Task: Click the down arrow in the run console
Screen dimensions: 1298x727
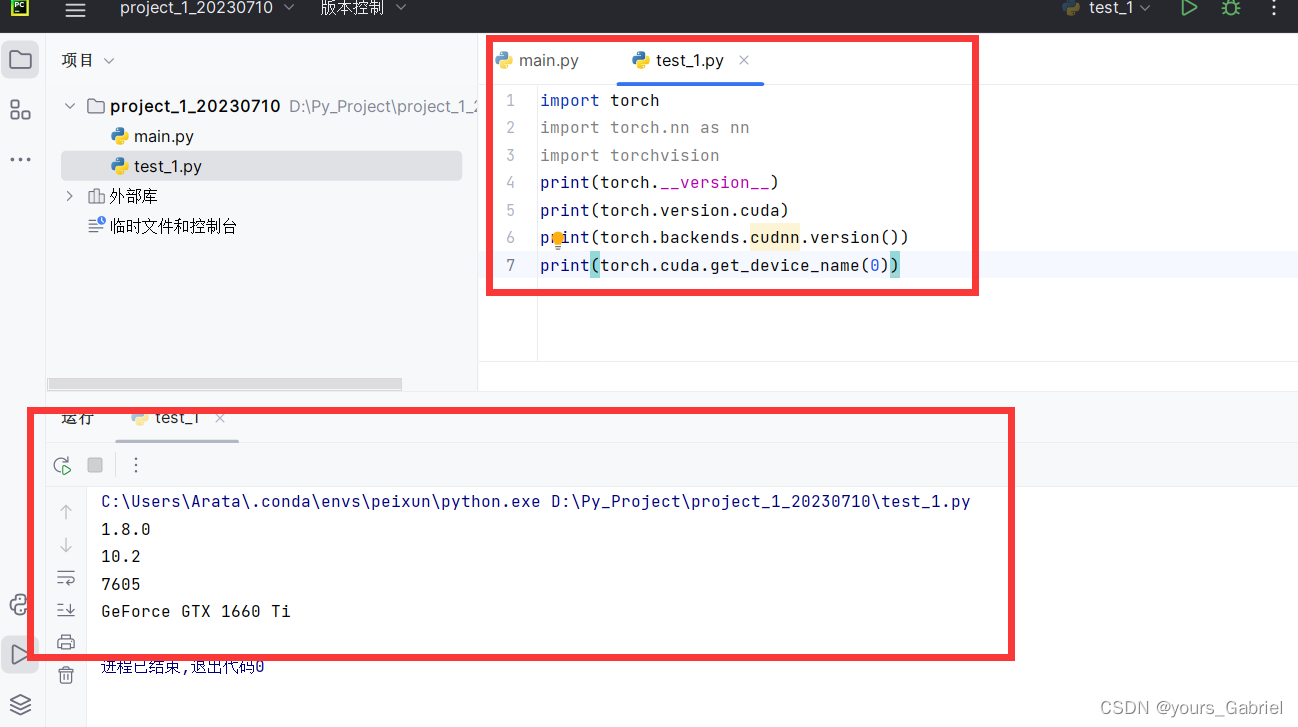Action: click(x=66, y=545)
